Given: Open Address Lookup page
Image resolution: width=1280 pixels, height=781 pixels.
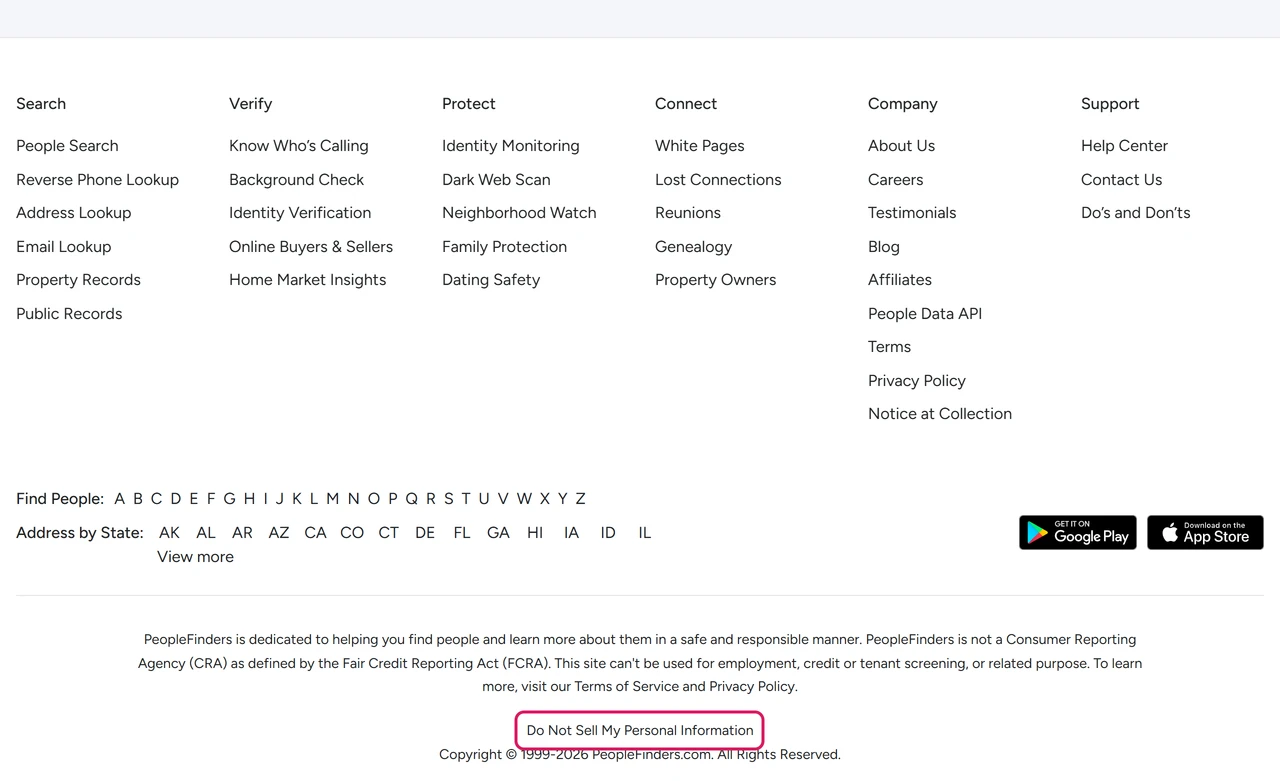Looking at the screenshot, I should pyautogui.click(x=73, y=213).
